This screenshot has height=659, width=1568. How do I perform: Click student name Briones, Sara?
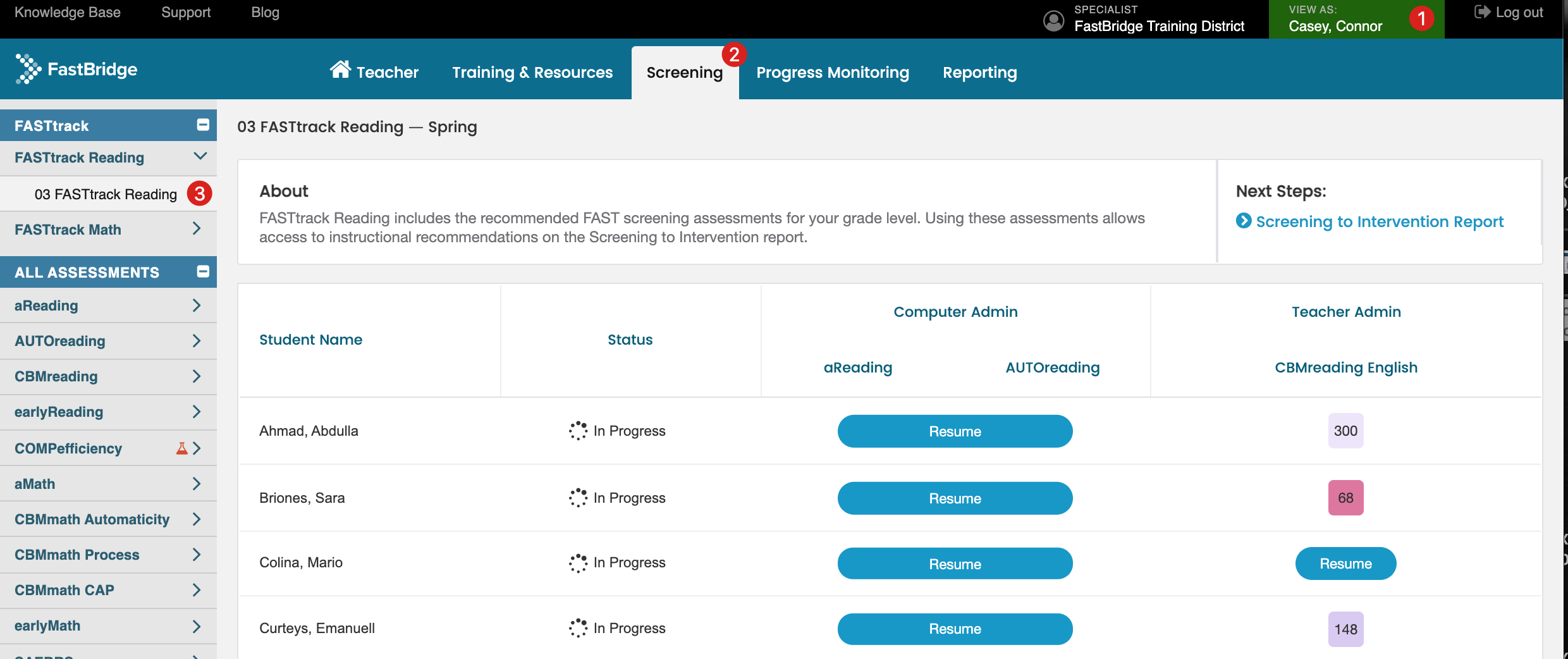(302, 498)
